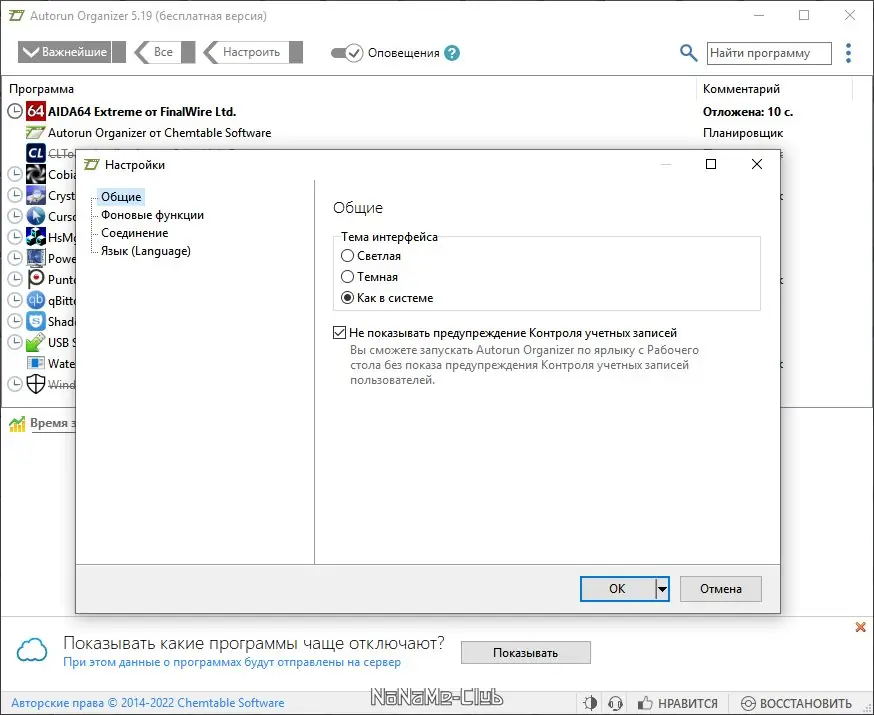Click the Показывать button in banner
Image resolution: width=874 pixels, height=715 pixels.
(x=525, y=653)
